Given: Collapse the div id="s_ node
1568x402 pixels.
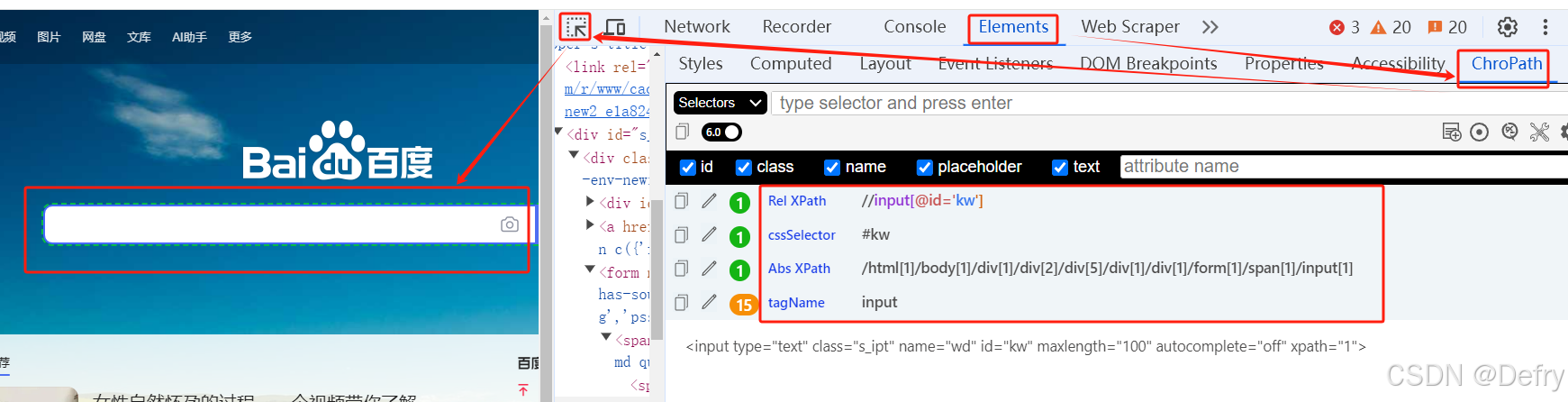Looking at the screenshot, I should (x=559, y=132).
